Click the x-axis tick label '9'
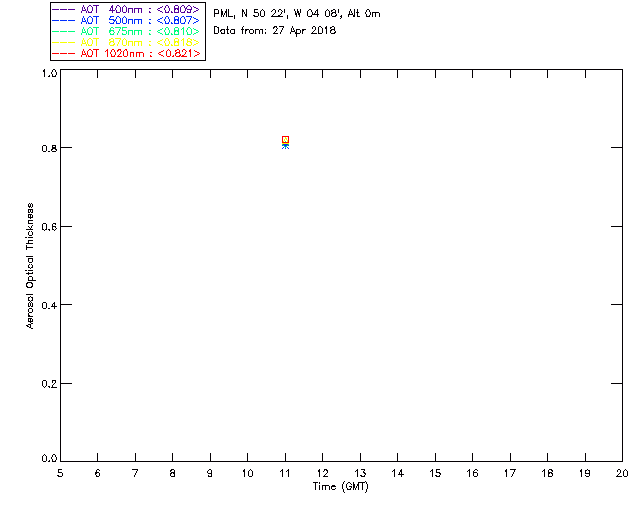The width and height of the screenshot is (640, 512). coord(210,473)
